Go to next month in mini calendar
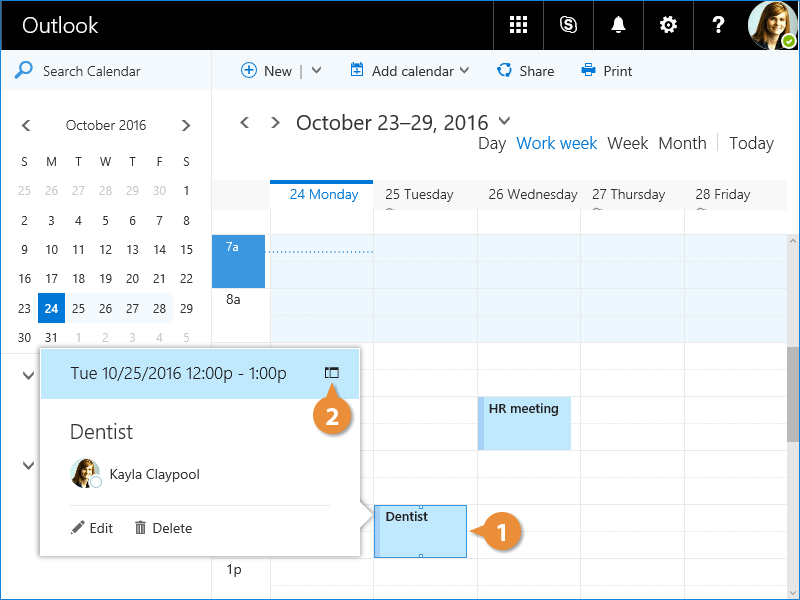Screen dimensions: 800x600 coord(186,126)
